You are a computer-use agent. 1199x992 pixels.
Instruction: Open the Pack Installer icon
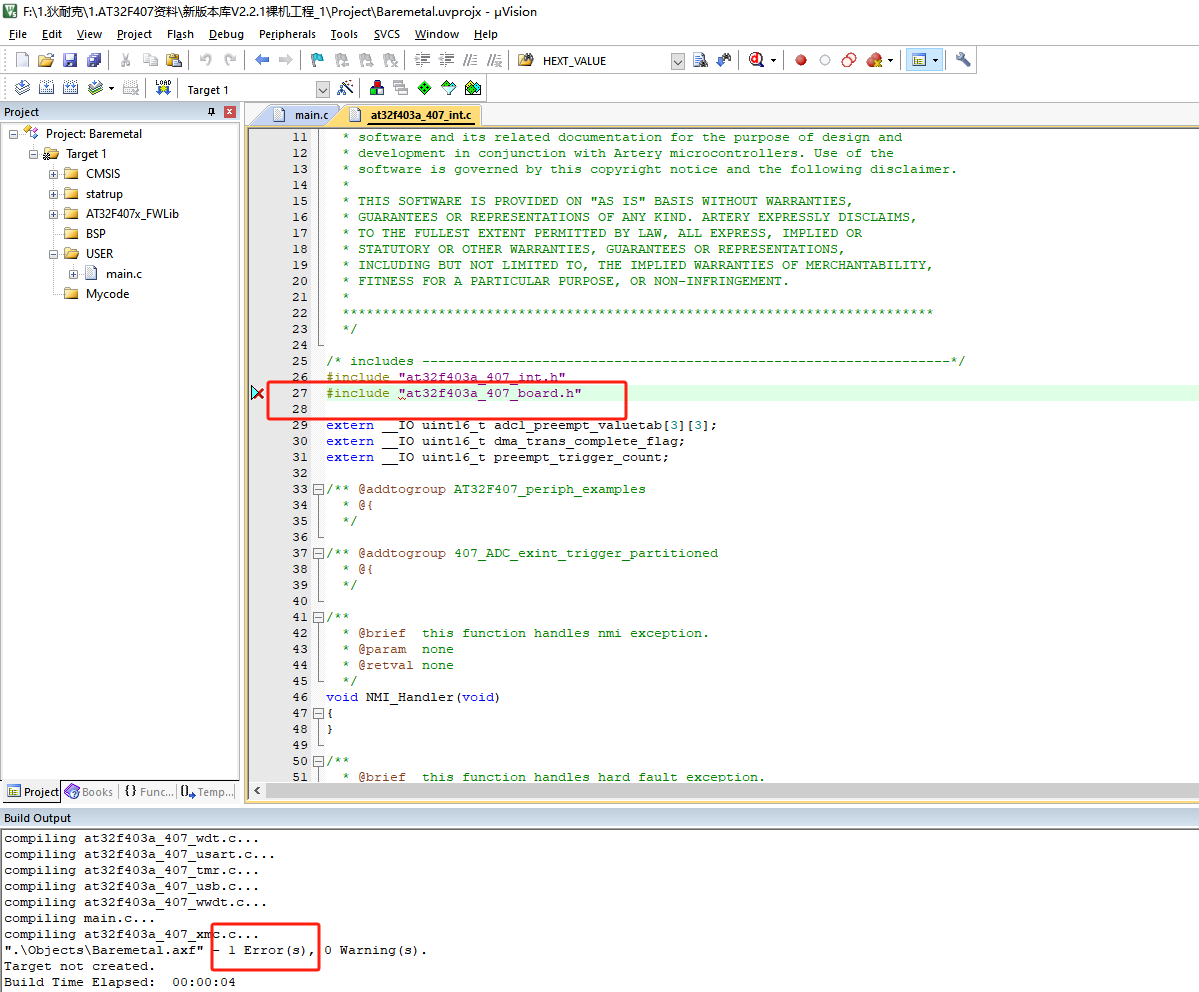click(x=473, y=89)
